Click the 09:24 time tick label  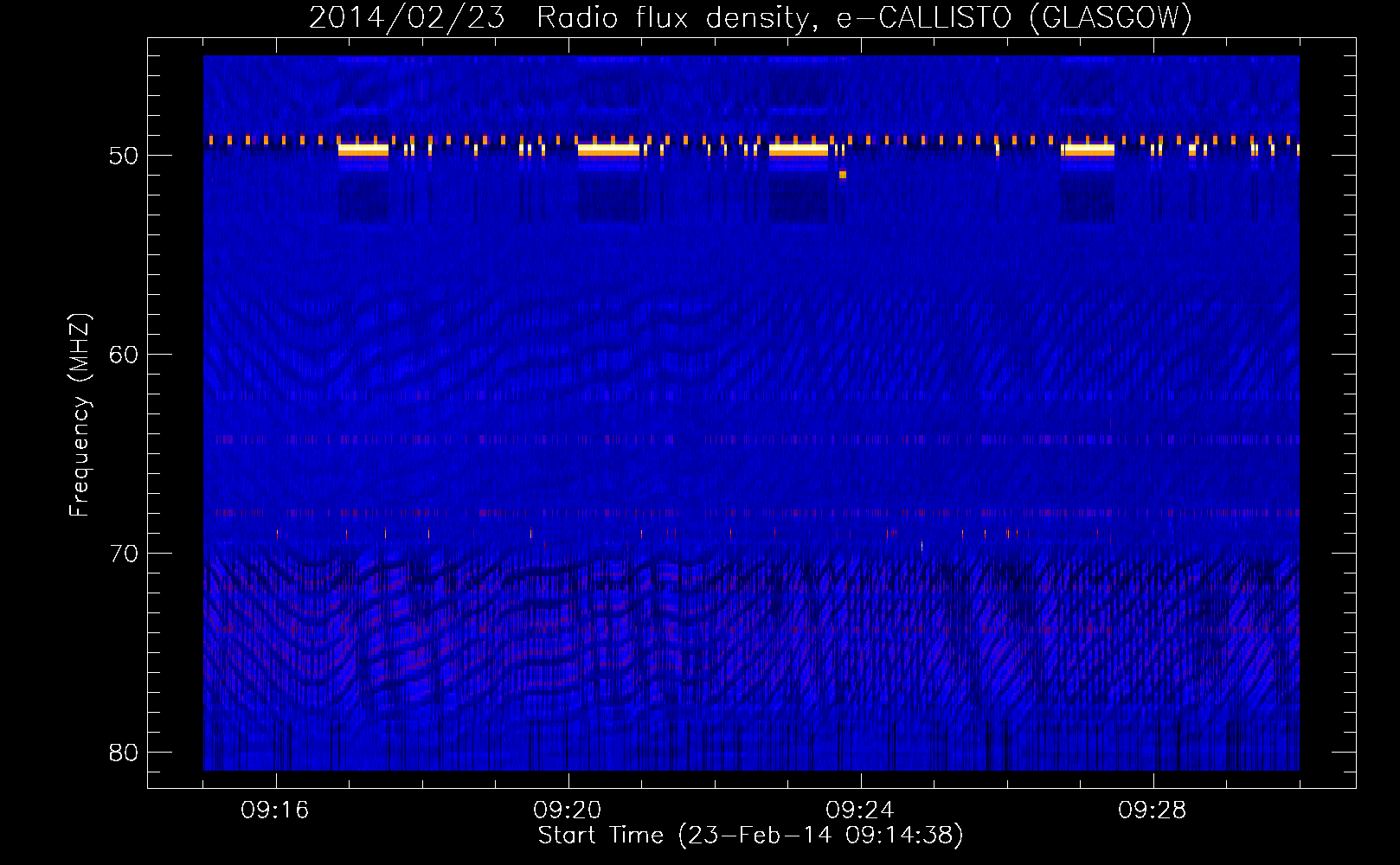pyautogui.click(x=860, y=811)
